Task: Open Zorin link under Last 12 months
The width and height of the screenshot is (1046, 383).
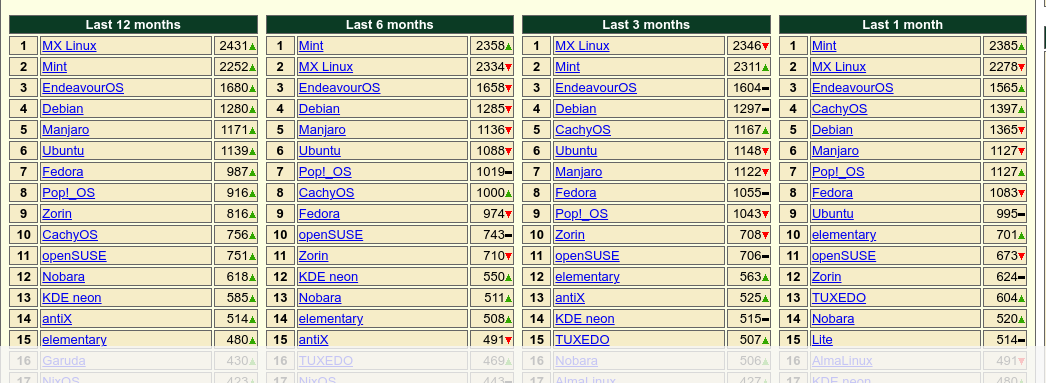Action: 57,214
